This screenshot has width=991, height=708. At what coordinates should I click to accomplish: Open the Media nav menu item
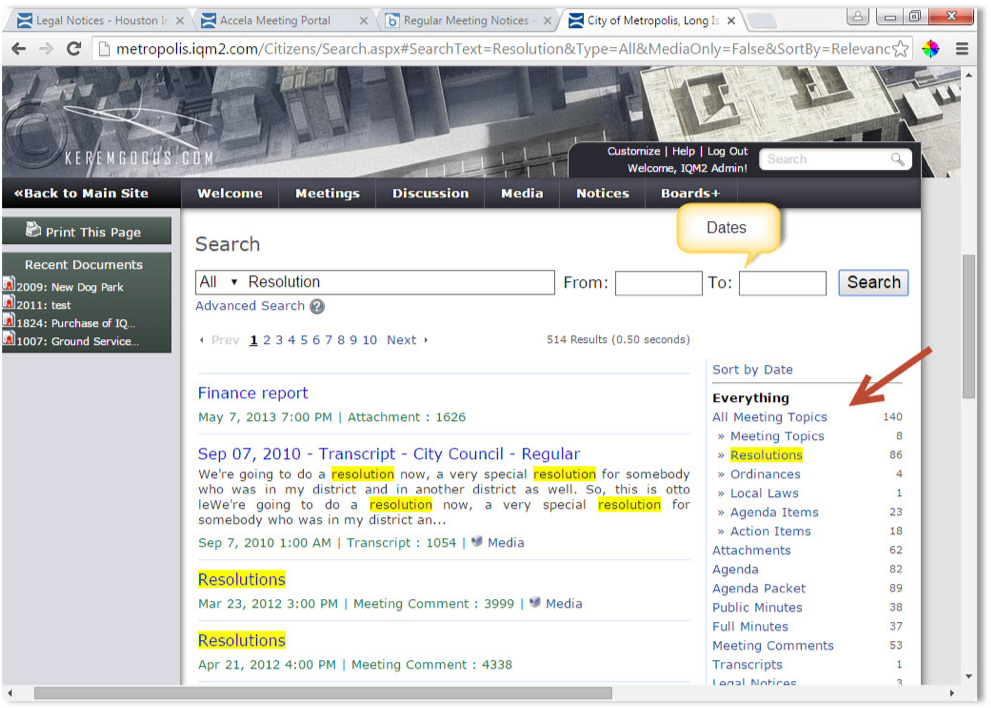point(522,193)
